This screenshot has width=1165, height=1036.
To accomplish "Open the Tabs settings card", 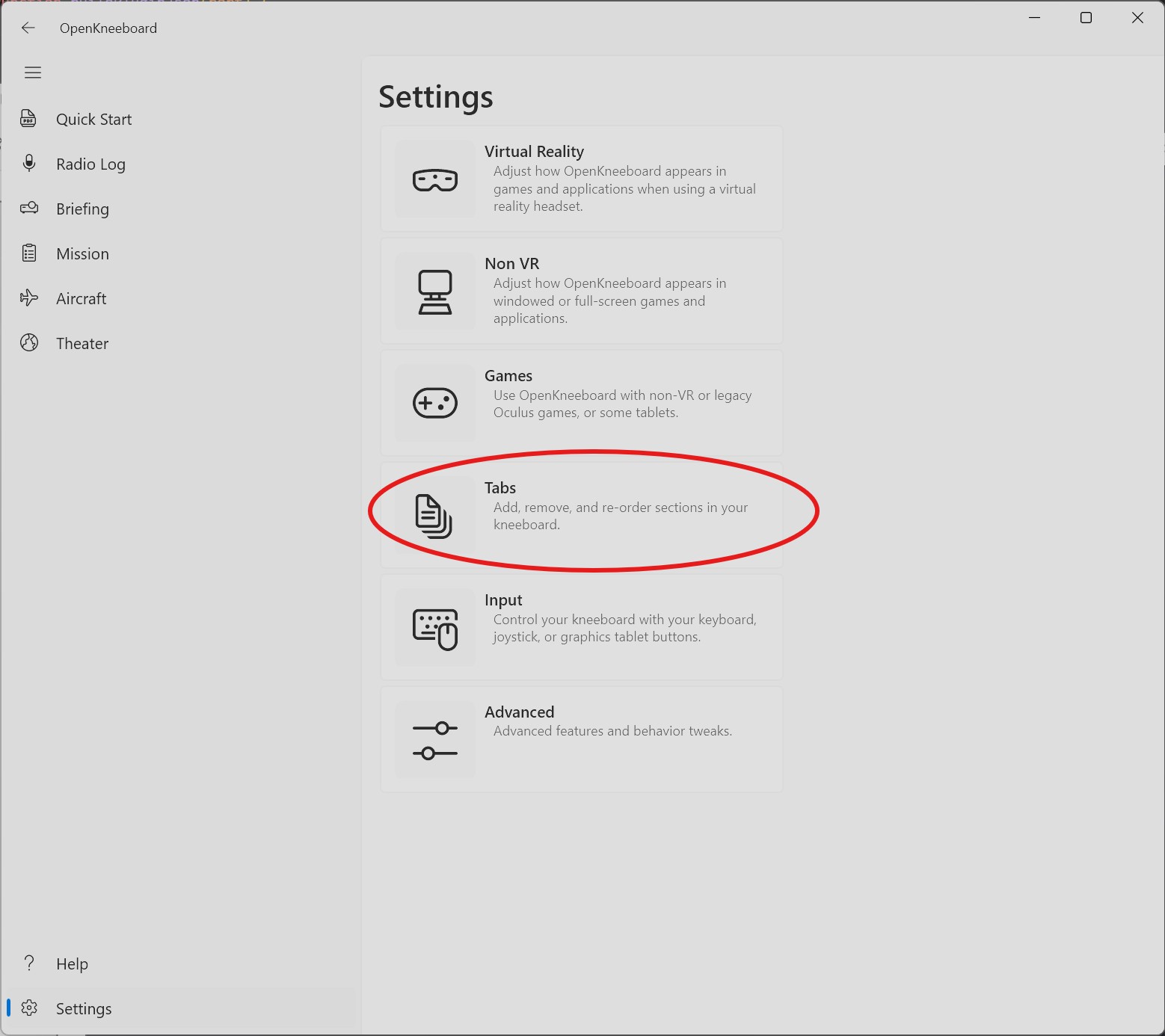I will 582,515.
